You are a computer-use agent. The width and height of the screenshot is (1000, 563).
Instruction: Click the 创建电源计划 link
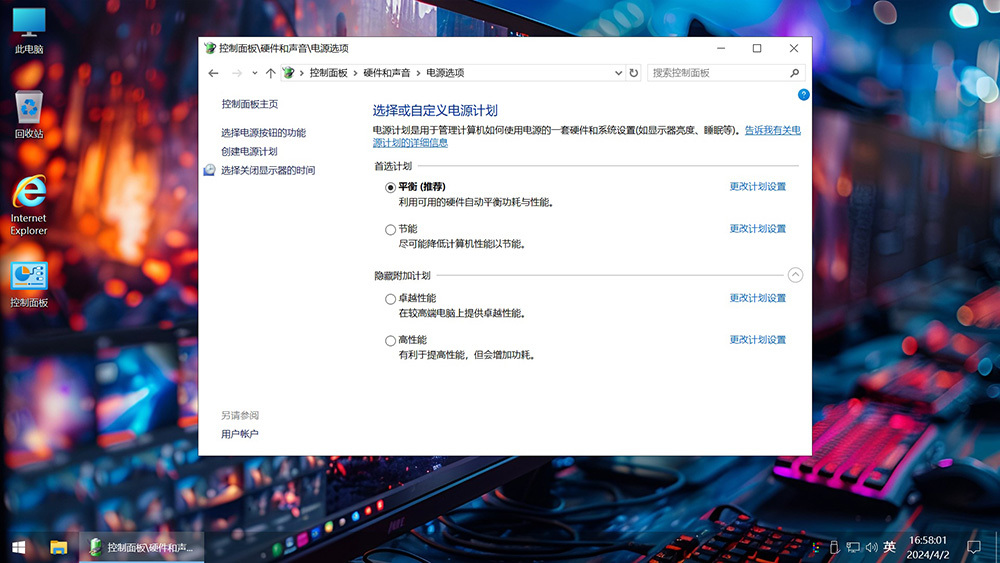click(x=249, y=151)
